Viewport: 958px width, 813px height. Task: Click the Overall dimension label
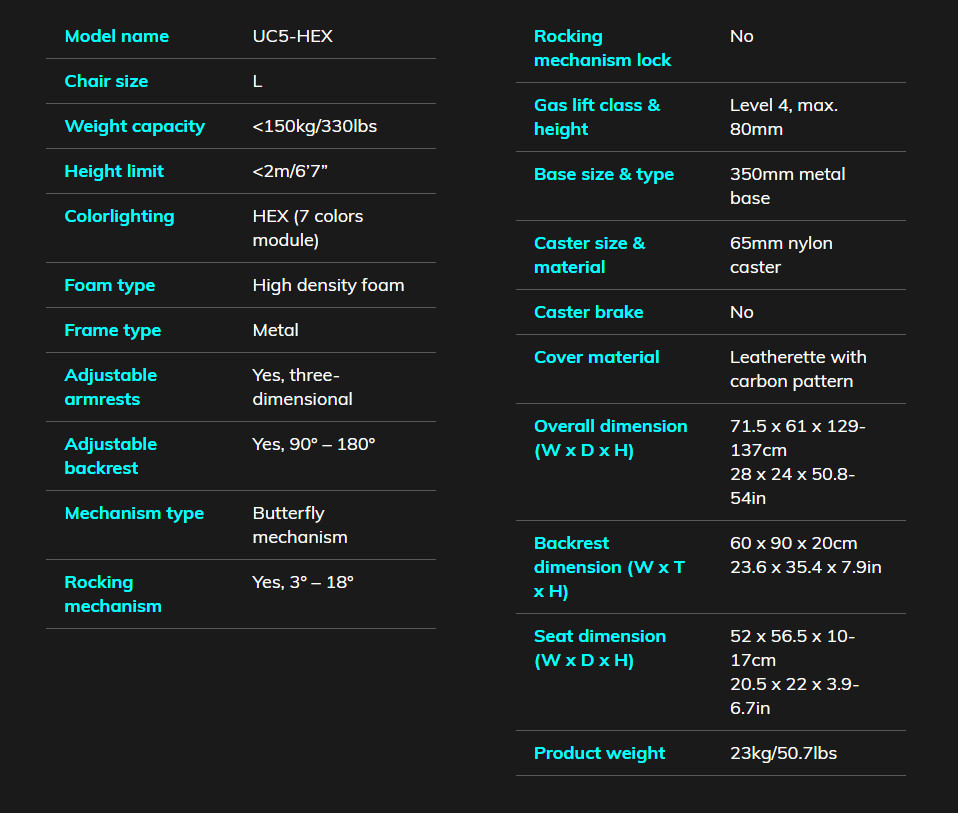(610, 439)
